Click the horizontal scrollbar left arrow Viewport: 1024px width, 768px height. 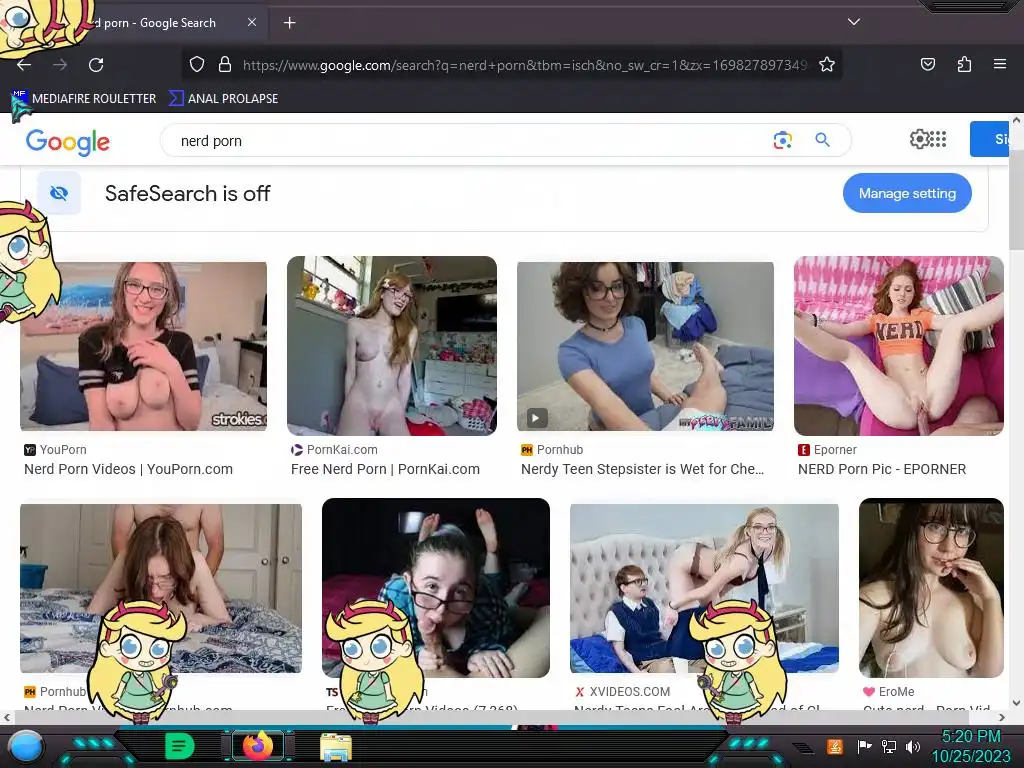(7, 717)
